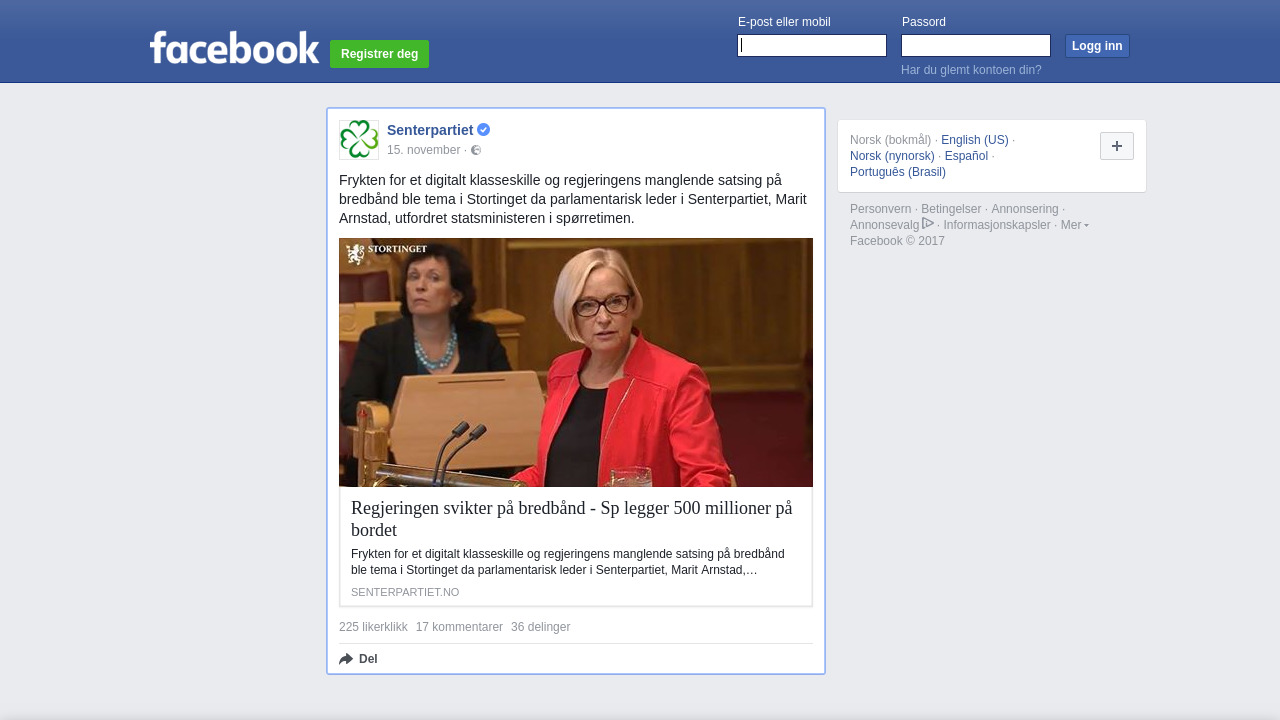Open Har du glemt kontoen din link
Viewport: 1280px width, 720px height.
point(971,70)
